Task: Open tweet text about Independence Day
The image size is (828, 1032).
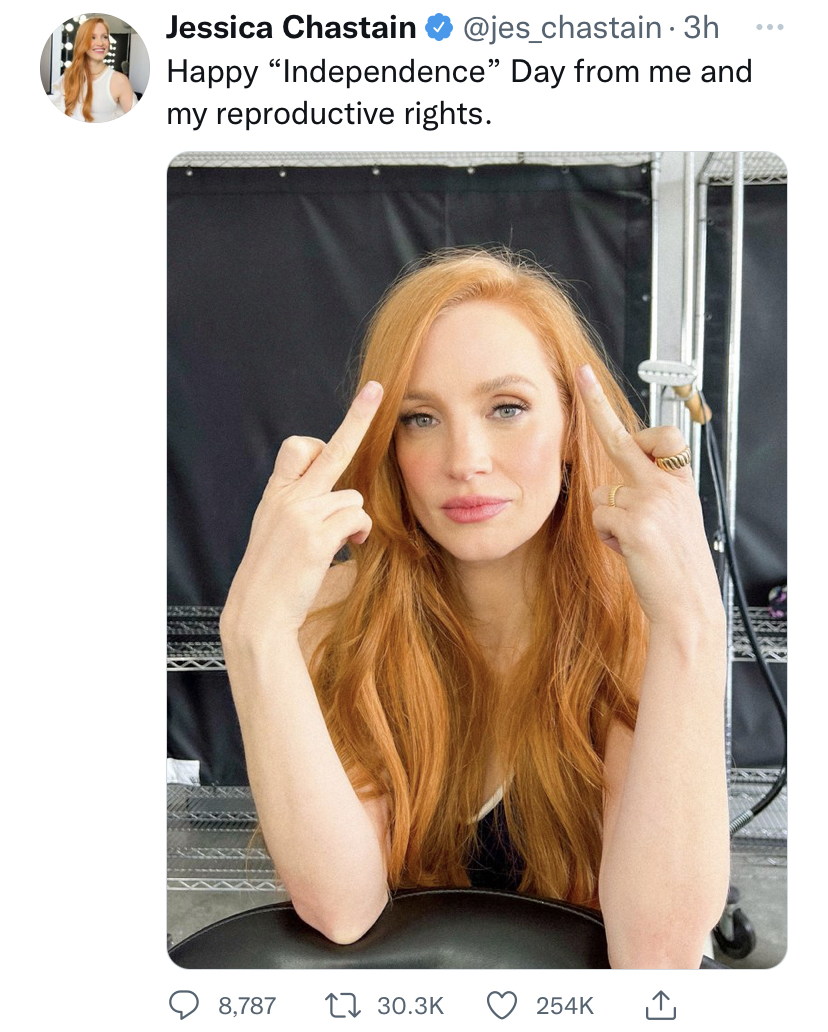Action: tap(459, 92)
